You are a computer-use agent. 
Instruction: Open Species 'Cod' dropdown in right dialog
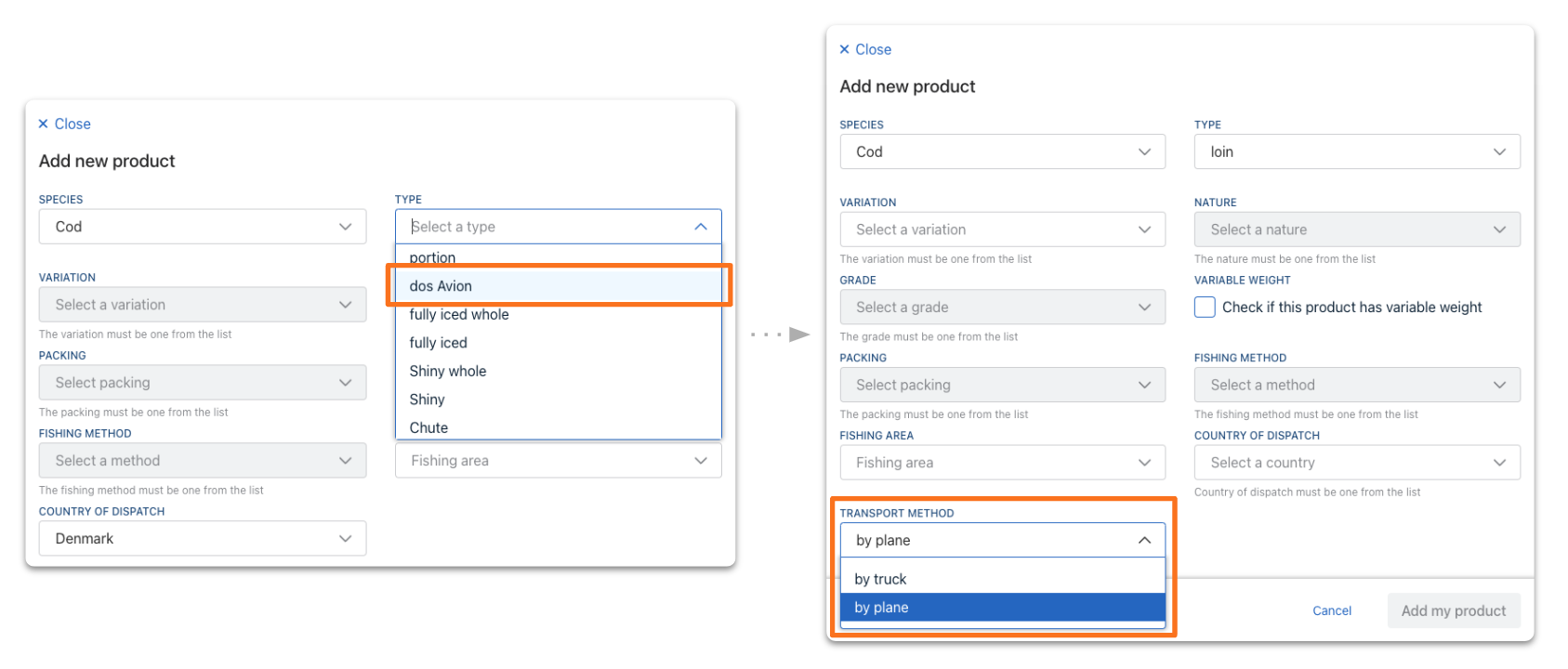[1002, 152]
